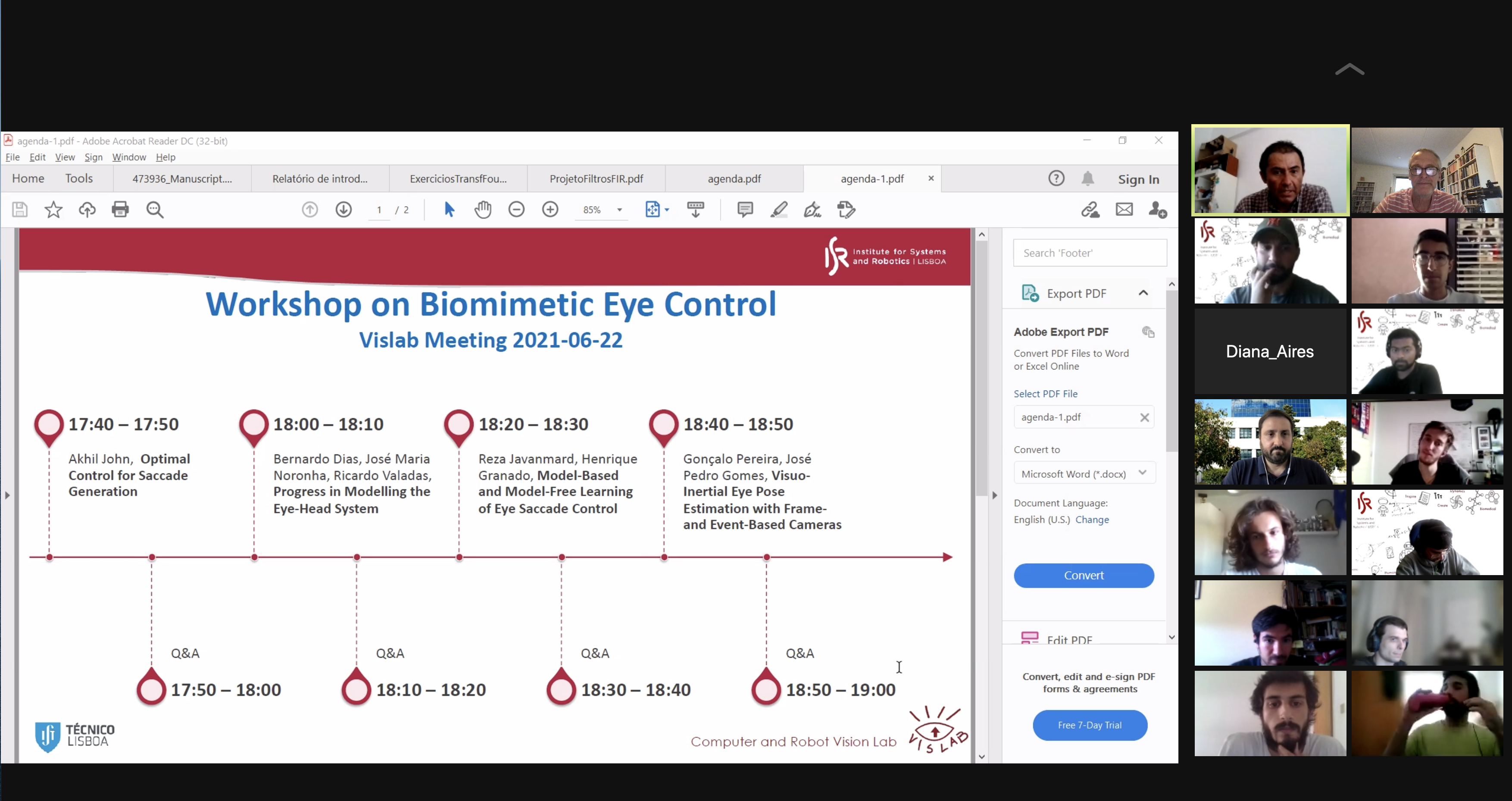Open the Microsoft Word format dropdown
Image resolution: width=1512 pixels, height=801 pixels.
point(1084,473)
